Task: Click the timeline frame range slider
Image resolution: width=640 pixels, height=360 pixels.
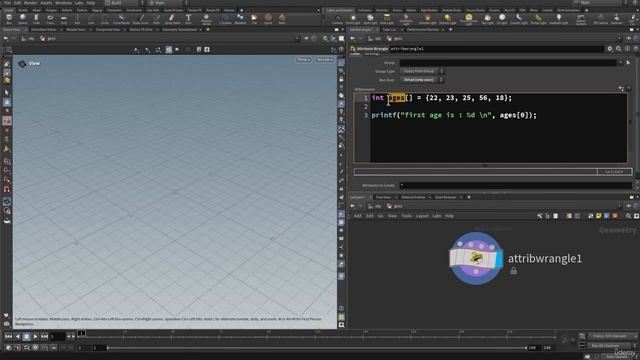Action: tap(317, 348)
